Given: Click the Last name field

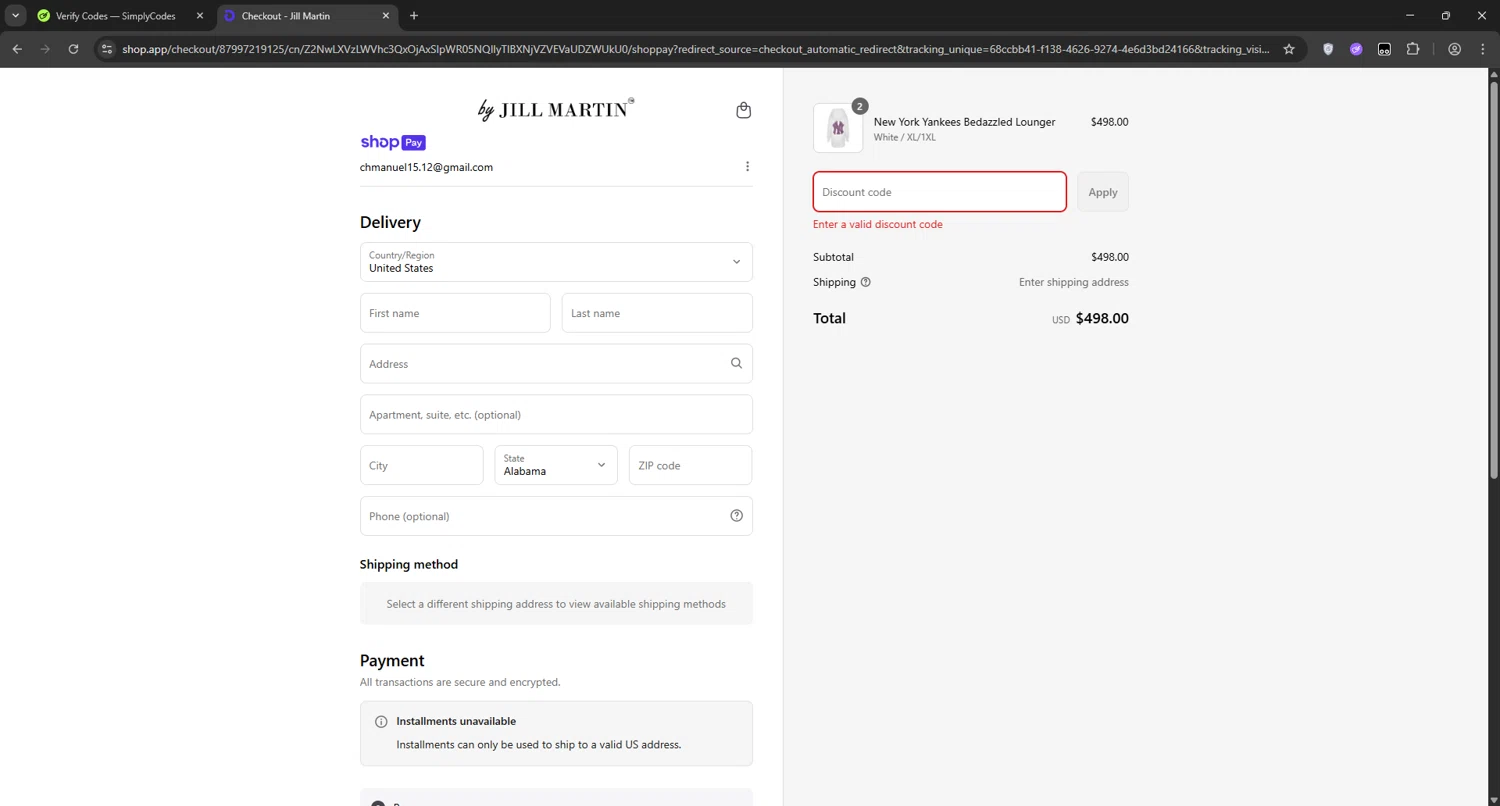Looking at the screenshot, I should click(x=657, y=313).
